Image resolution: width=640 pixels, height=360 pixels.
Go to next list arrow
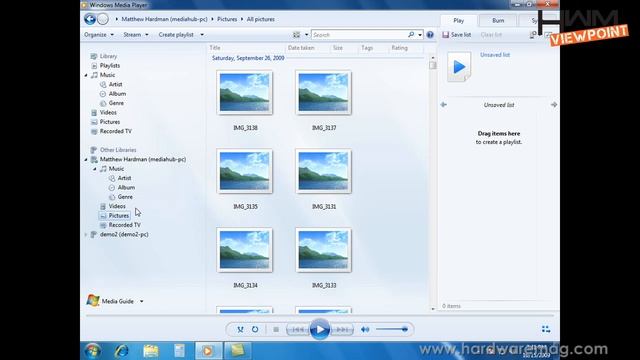(x=554, y=105)
